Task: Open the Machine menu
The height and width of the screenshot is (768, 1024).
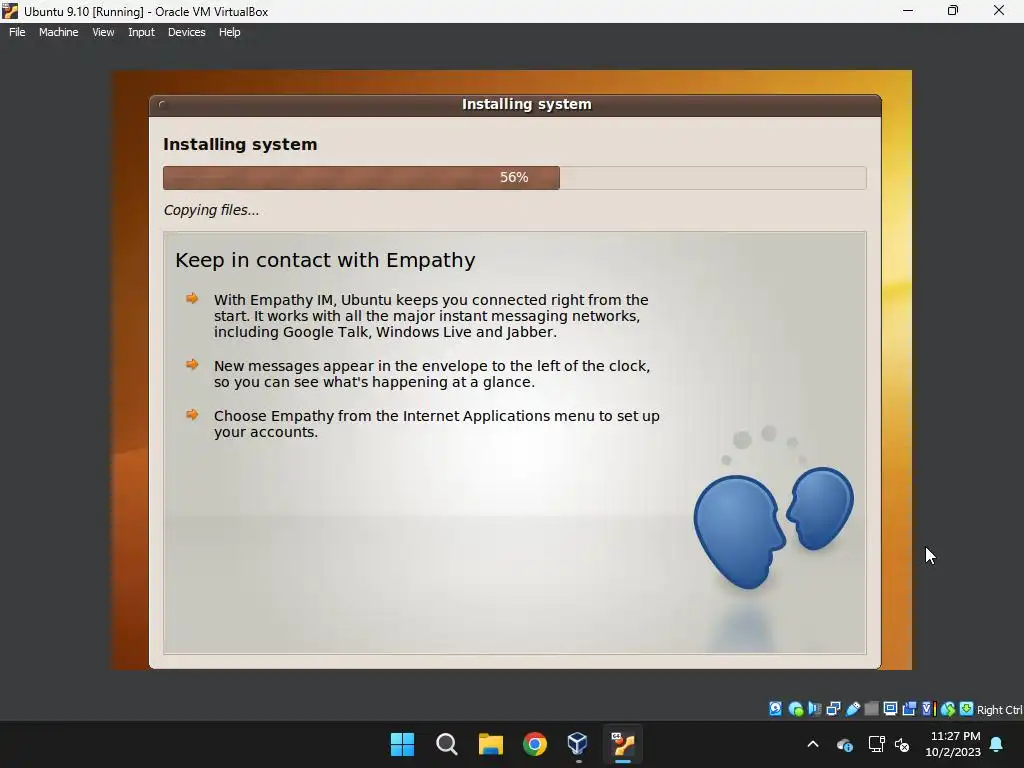Action: (x=58, y=32)
